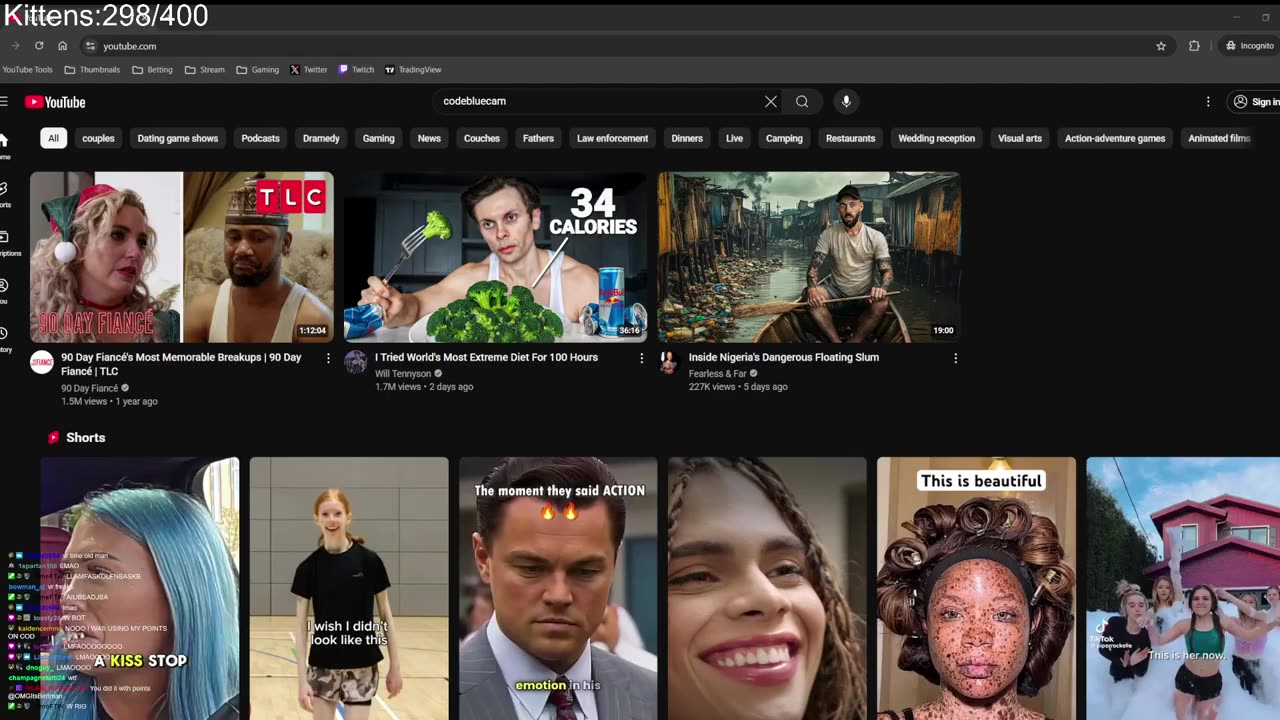The image size is (1280, 720).
Task: Open the Twitch bookmark
Action: (x=356, y=70)
